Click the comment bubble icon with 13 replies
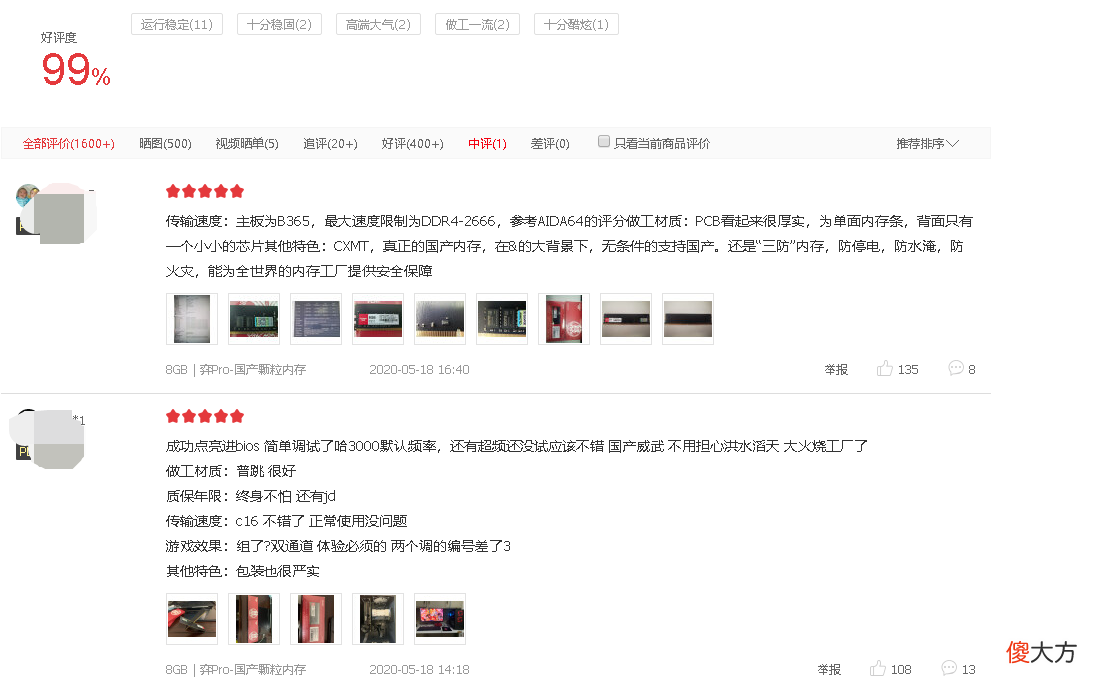The image size is (1096, 690). click(949, 668)
